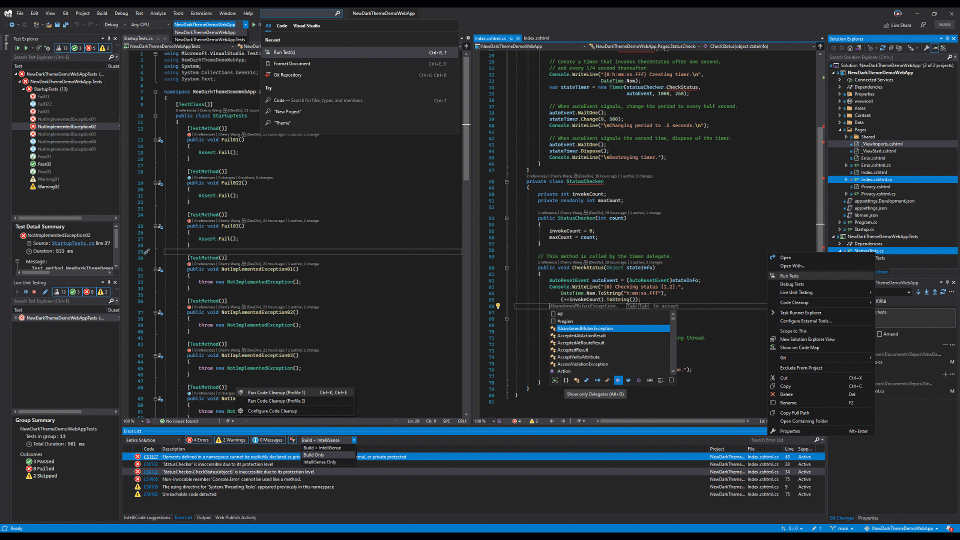Screen dimensions: 960x540
Task: Click the green Start debugging arrow
Action: coord(253,24)
